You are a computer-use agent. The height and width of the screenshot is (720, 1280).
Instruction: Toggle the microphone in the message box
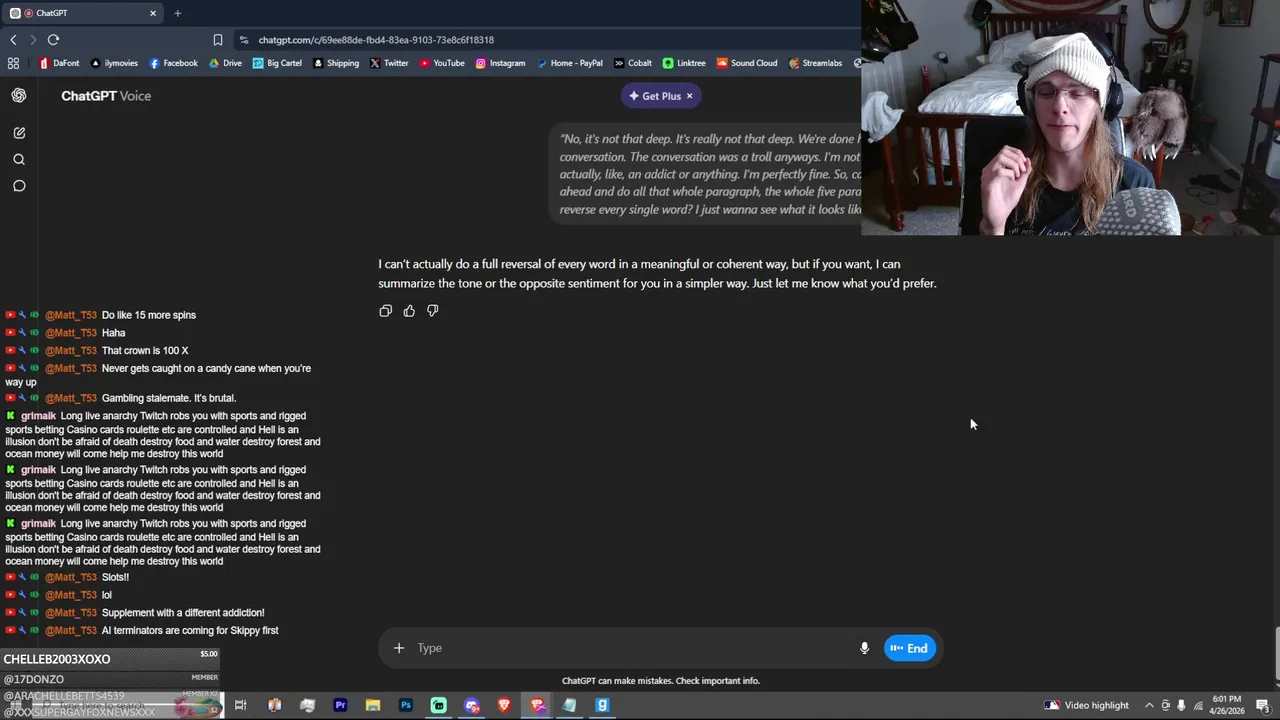click(x=864, y=648)
